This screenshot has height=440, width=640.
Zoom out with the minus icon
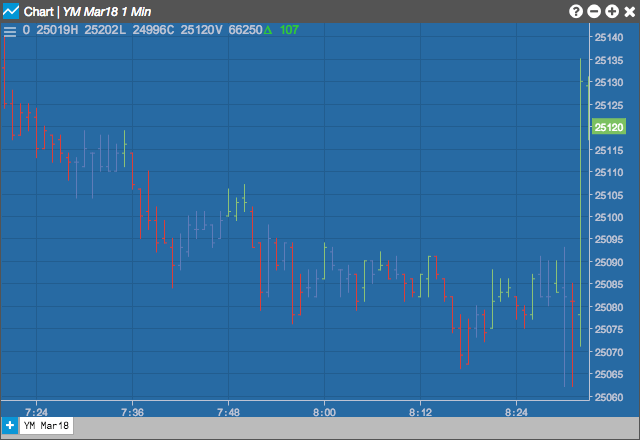593,11
